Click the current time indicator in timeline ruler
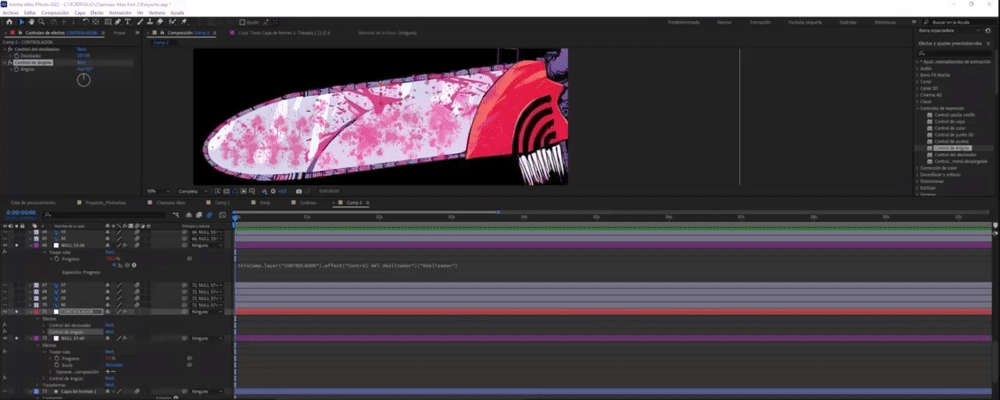The image size is (1000, 400). (x=235, y=218)
